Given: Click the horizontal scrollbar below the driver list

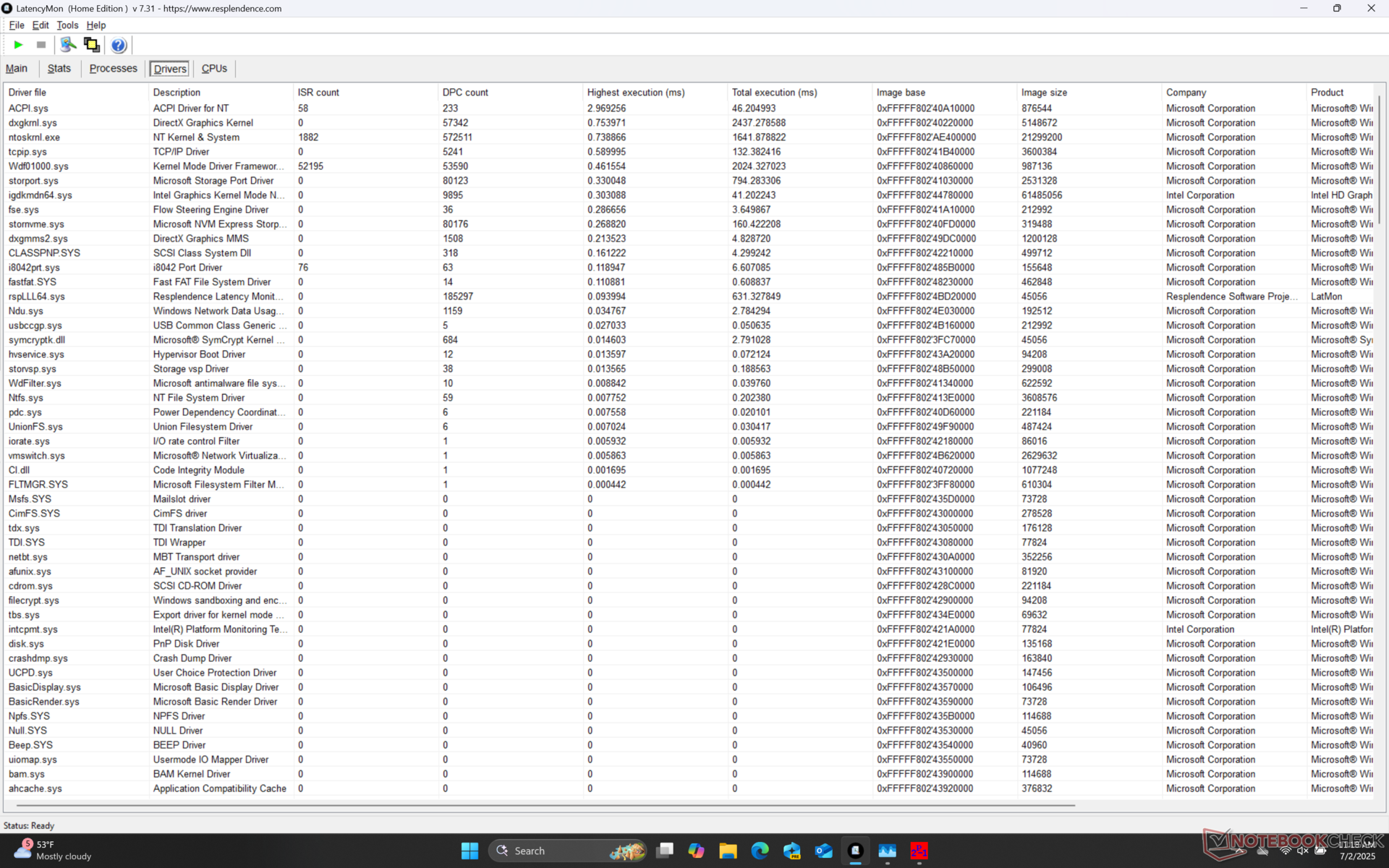Looking at the screenshot, I should 546,804.
